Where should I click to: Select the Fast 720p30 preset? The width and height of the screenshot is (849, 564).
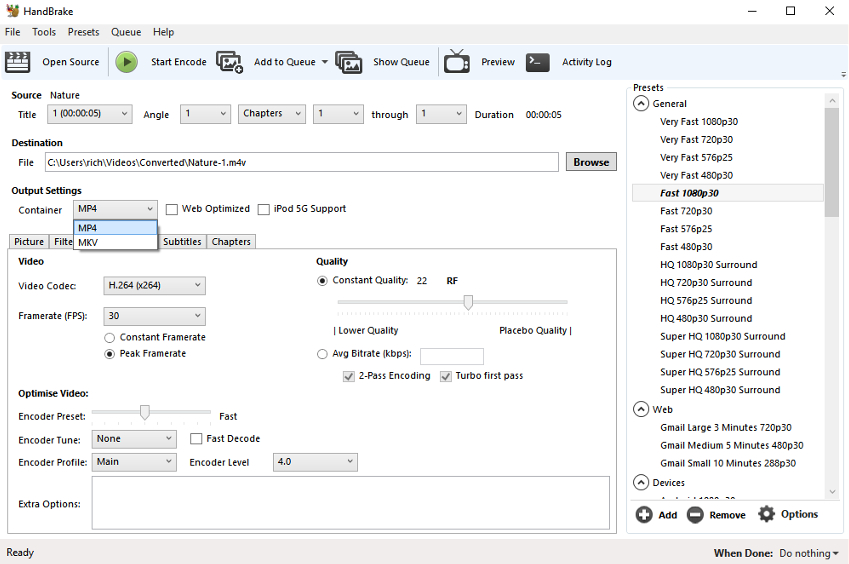click(x=686, y=211)
